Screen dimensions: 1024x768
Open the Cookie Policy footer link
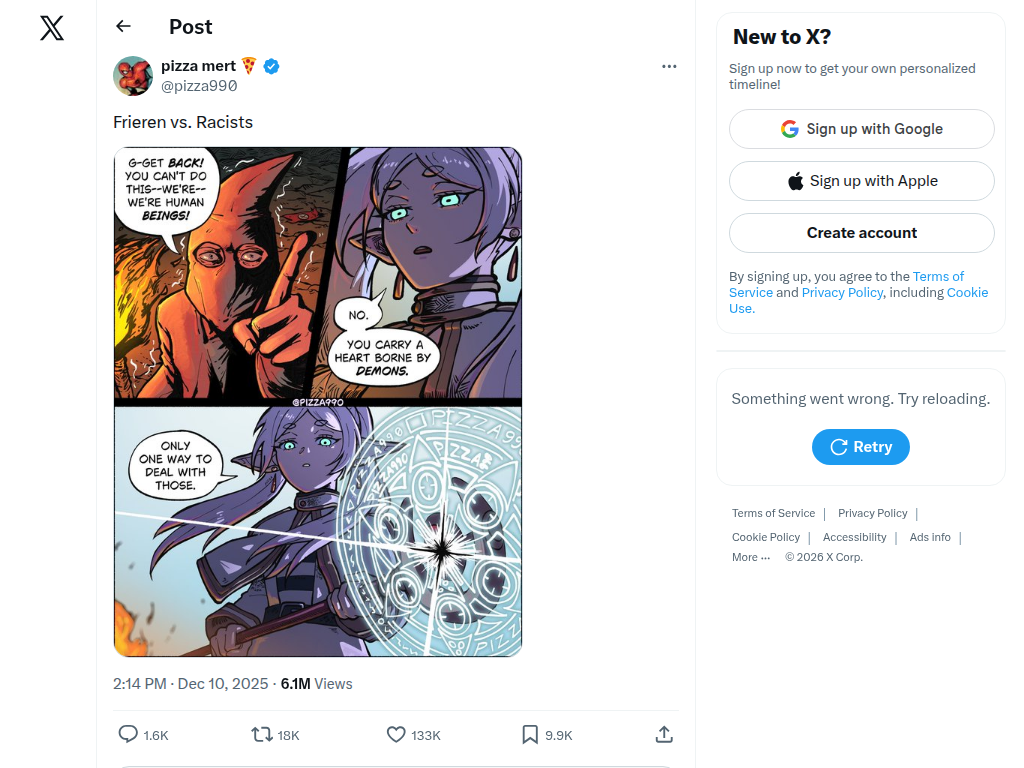point(765,537)
